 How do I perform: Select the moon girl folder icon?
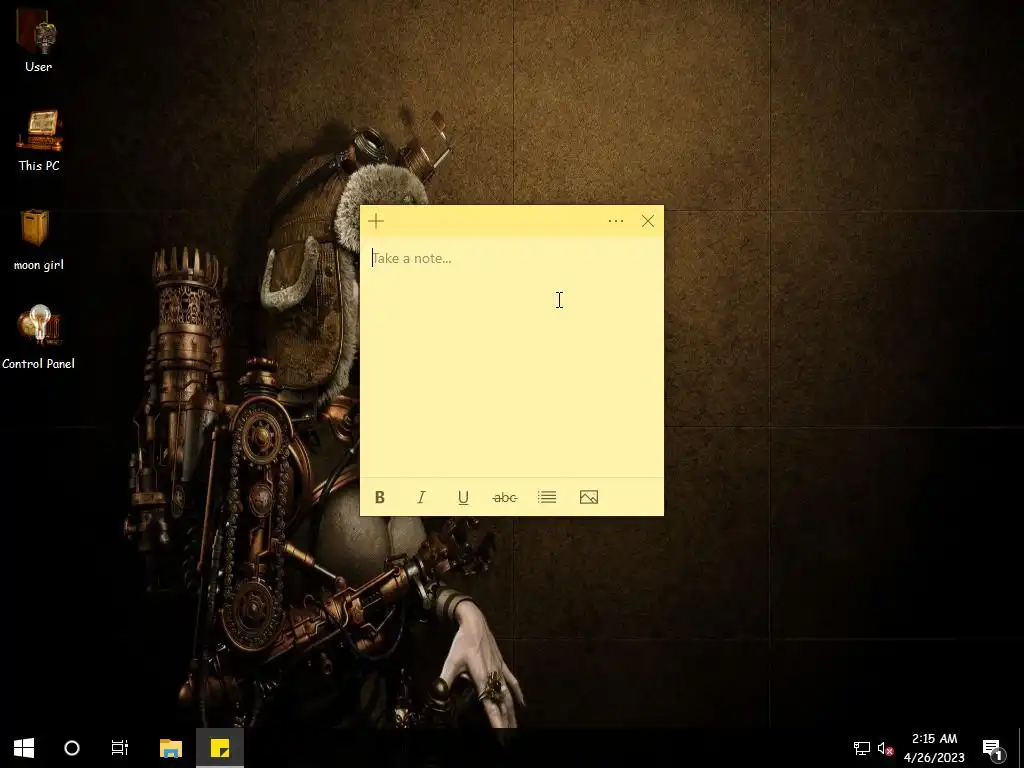(39, 240)
